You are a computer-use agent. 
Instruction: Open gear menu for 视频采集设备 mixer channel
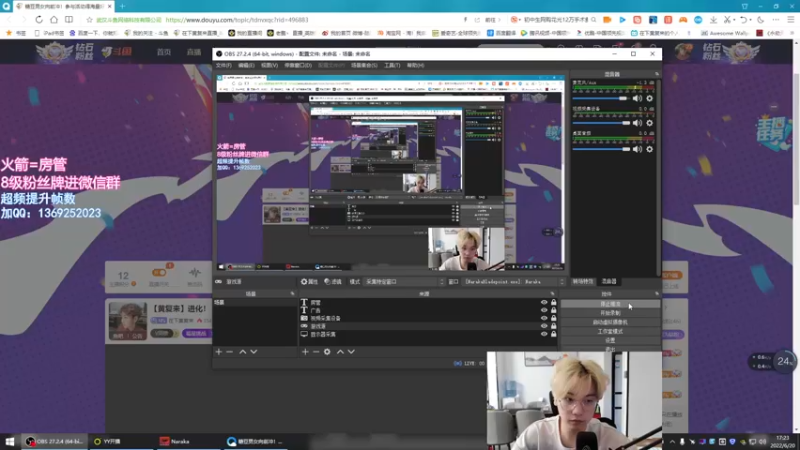pos(649,123)
